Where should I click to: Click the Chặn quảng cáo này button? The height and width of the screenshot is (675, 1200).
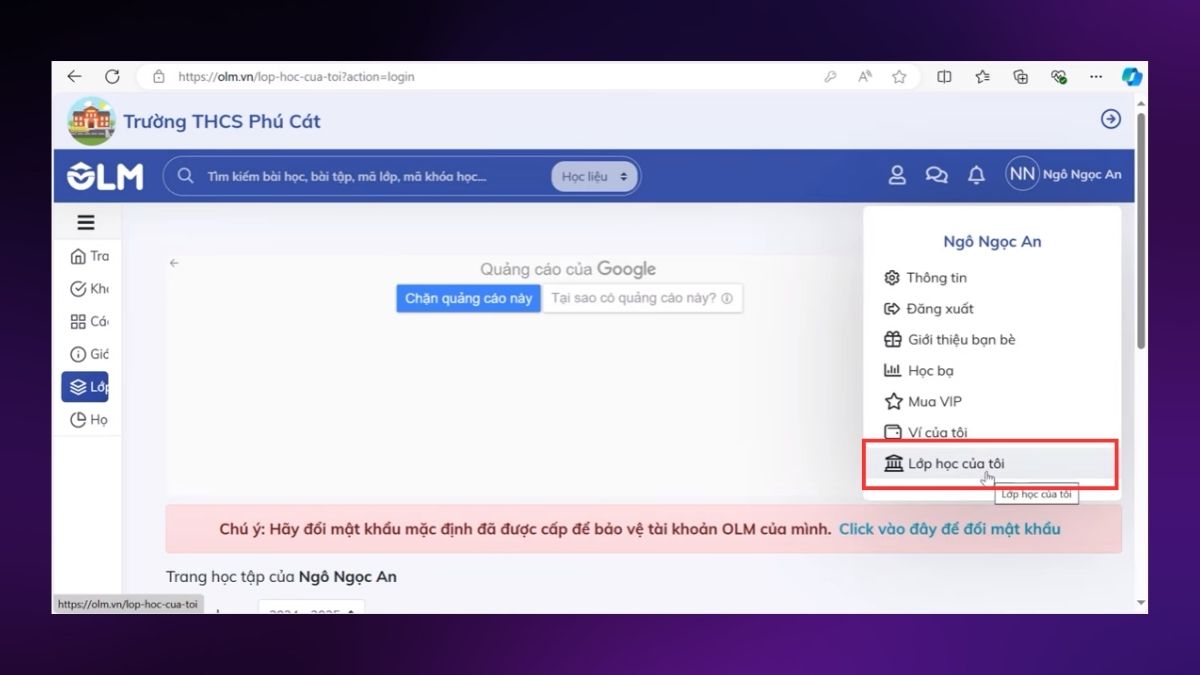click(x=468, y=298)
